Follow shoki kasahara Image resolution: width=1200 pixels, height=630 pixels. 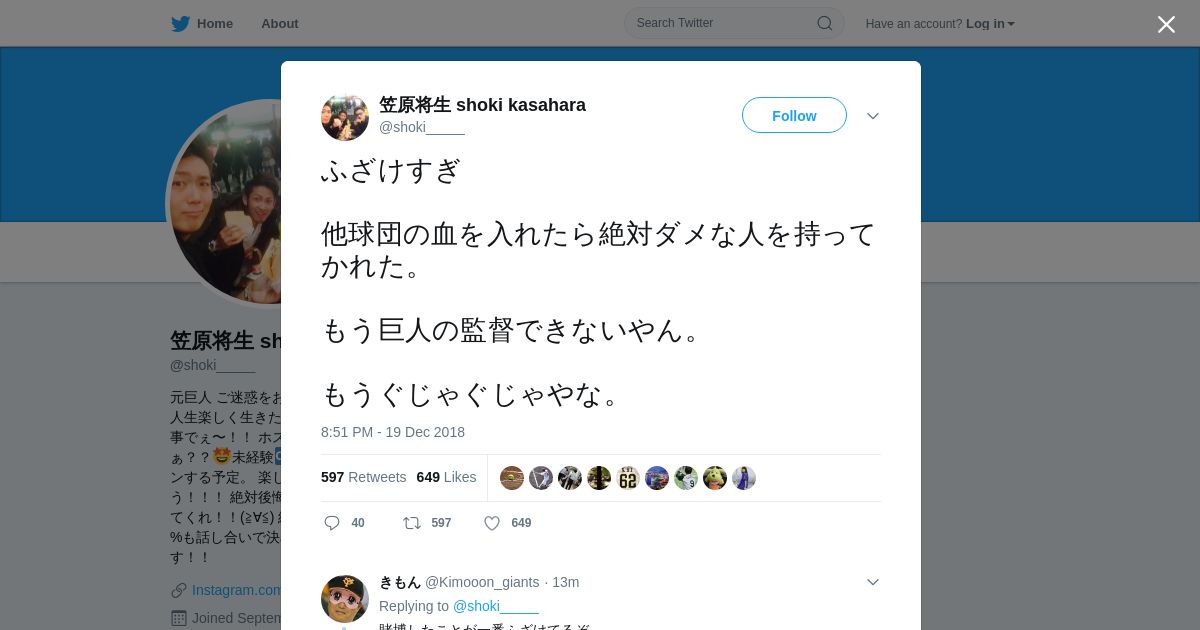click(x=794, y=115)
